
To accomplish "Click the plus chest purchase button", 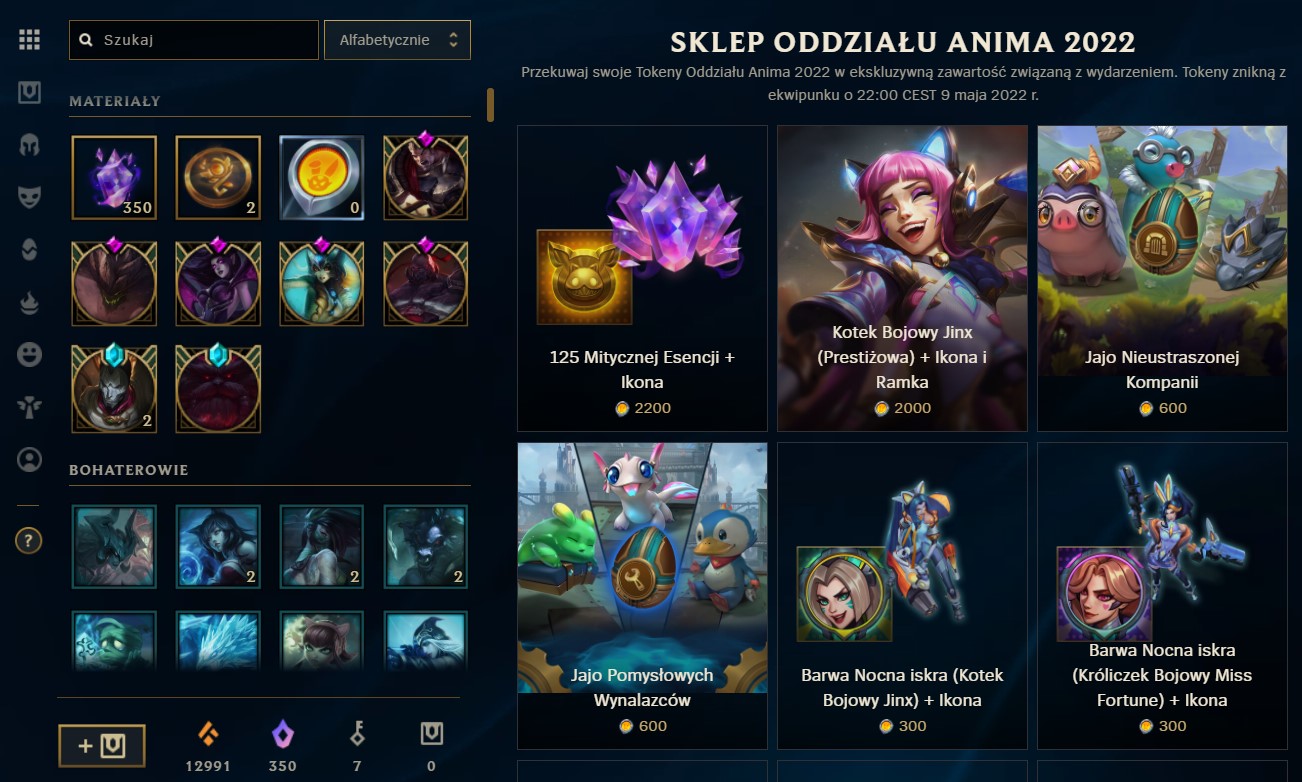I will (x=102, y=746).
